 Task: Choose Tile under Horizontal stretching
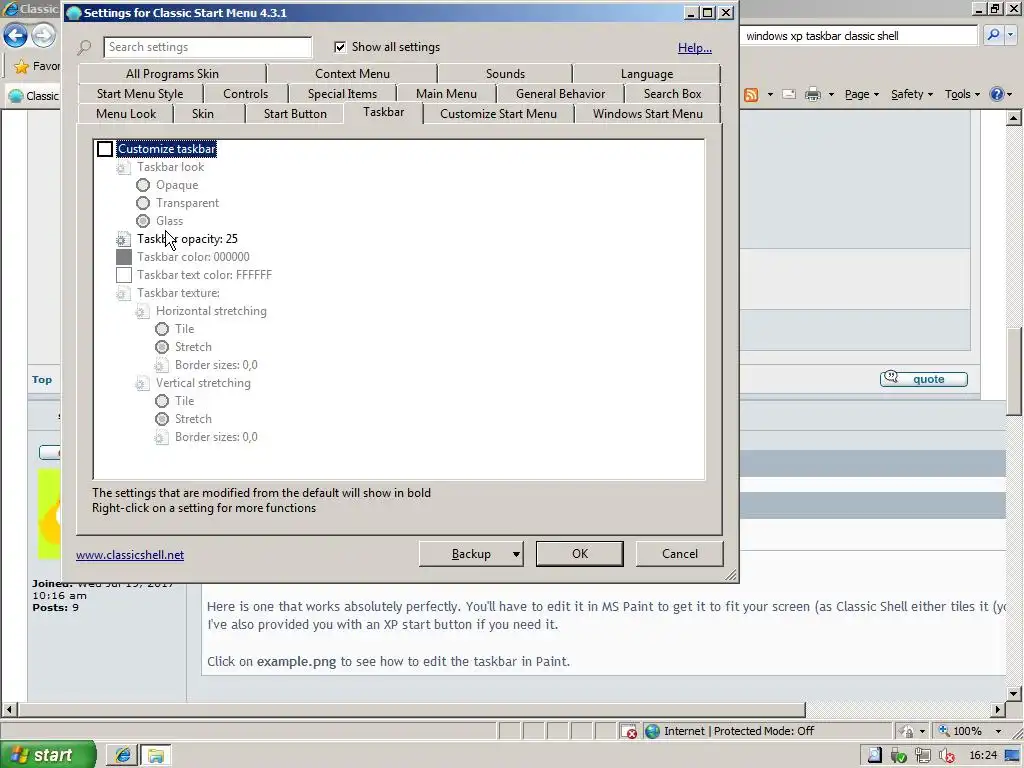point(162,329)
